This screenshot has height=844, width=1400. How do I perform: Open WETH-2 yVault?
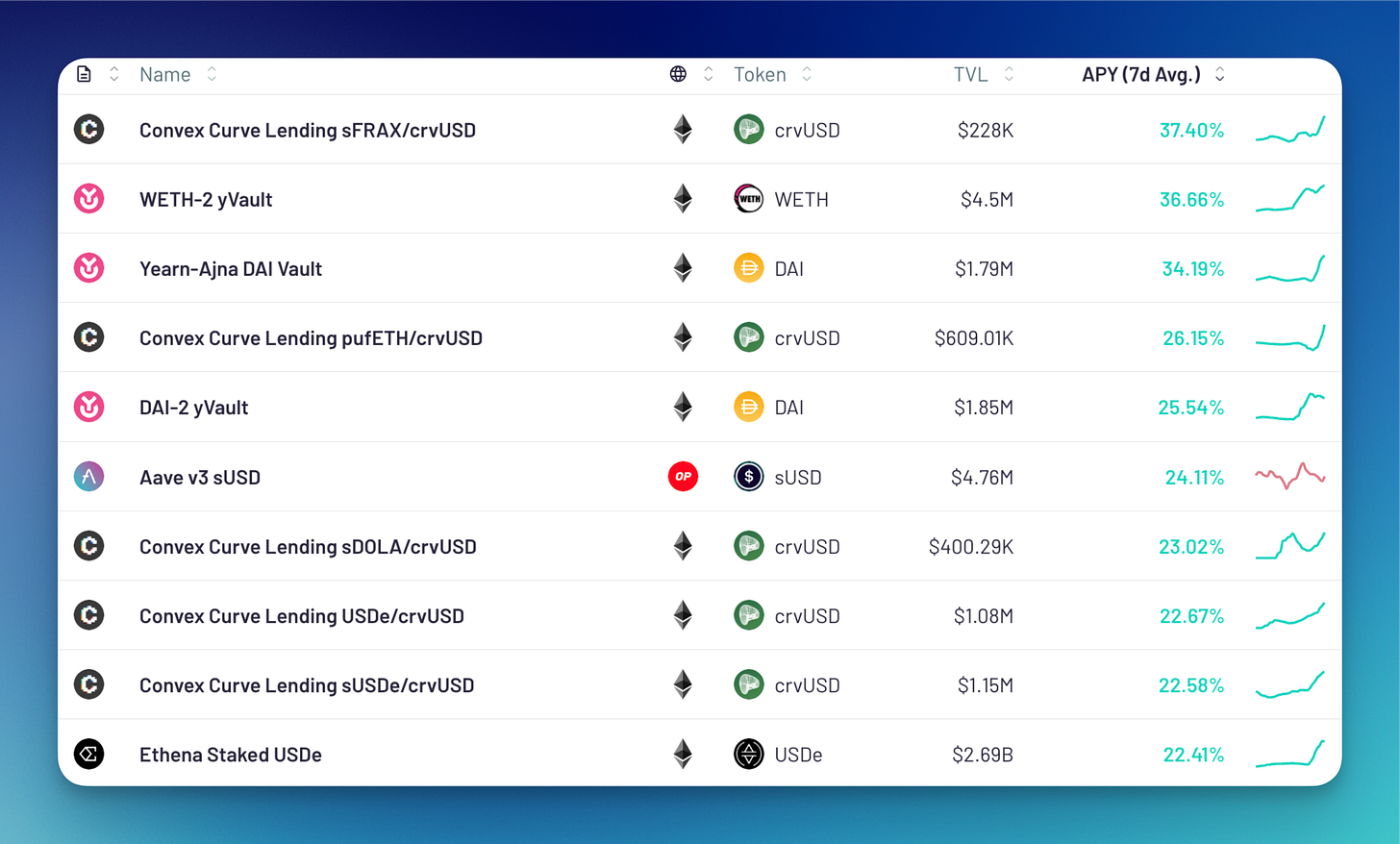coord(206,200)
